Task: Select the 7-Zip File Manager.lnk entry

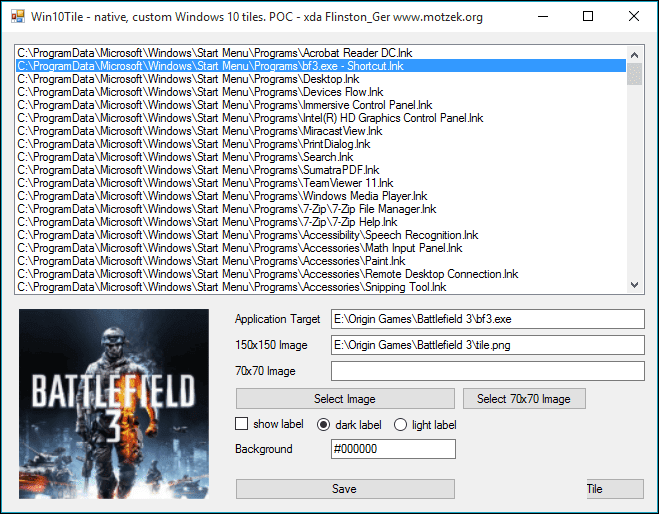Action: tap(321, 209)
